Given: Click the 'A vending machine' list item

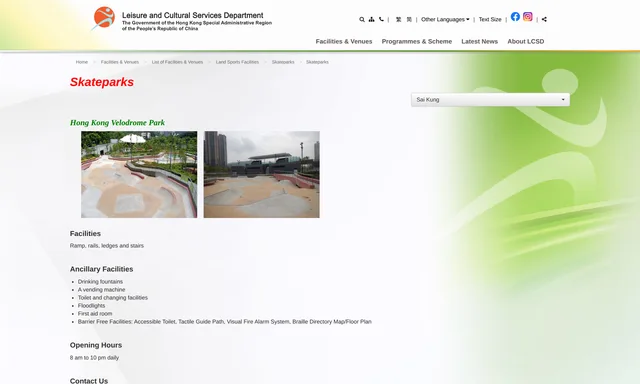Looking at the screenshot, I should [101, 290].
